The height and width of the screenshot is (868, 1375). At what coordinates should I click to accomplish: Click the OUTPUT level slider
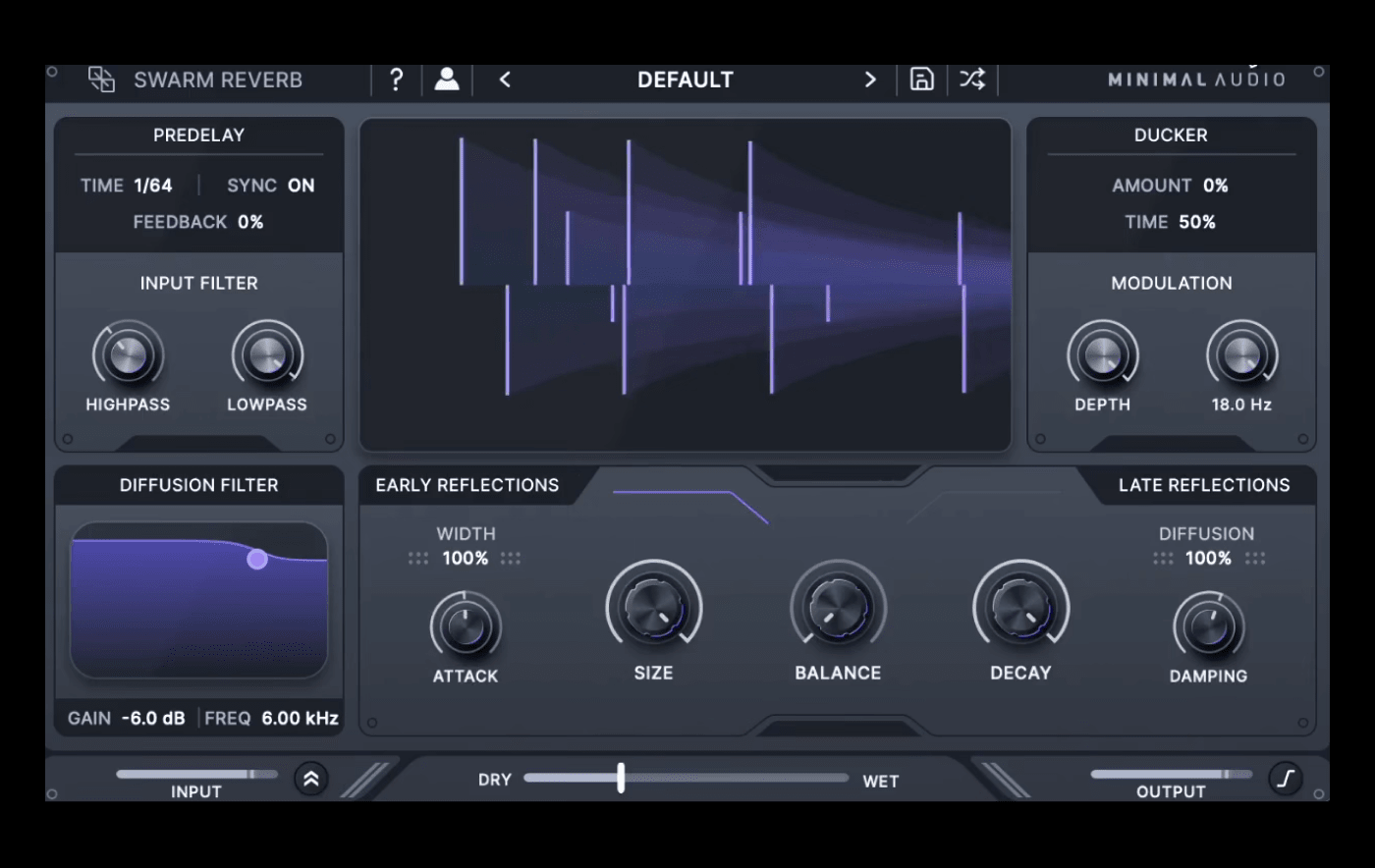click(x=1171, y=775)
